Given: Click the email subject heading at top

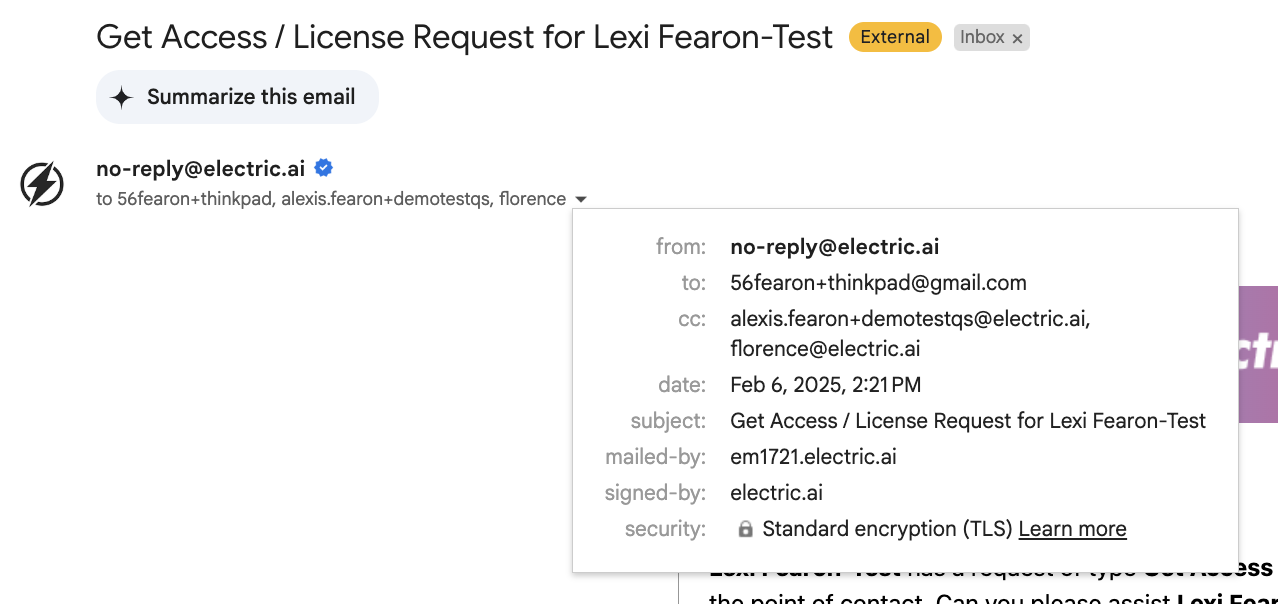Looking at the screenshot, I should (464, 37).
